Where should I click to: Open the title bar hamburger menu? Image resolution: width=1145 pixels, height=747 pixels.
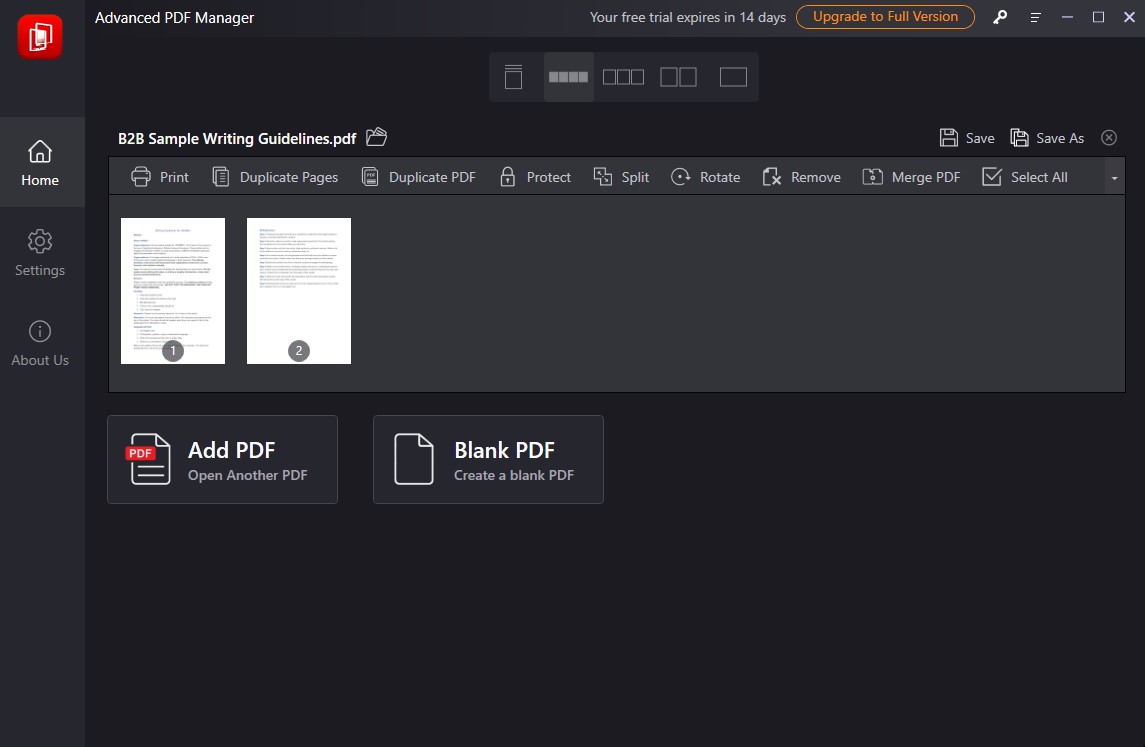click(x=1035, y=18)
